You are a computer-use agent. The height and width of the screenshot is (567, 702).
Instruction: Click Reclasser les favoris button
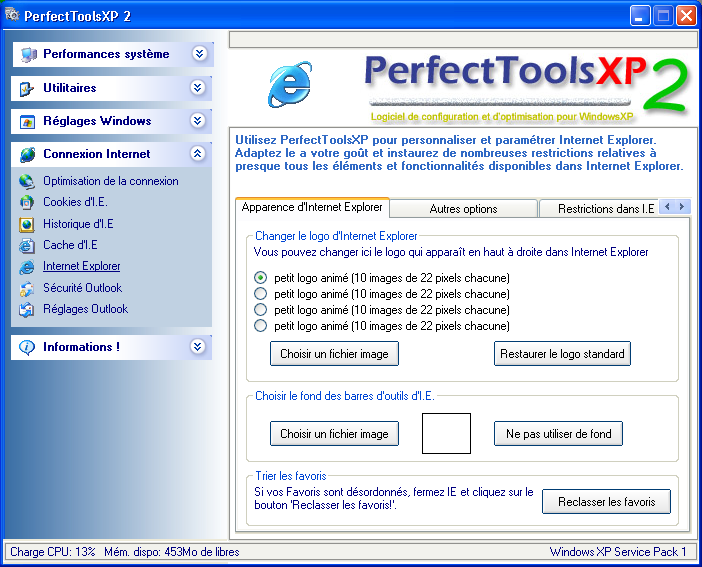pos(607,502)
